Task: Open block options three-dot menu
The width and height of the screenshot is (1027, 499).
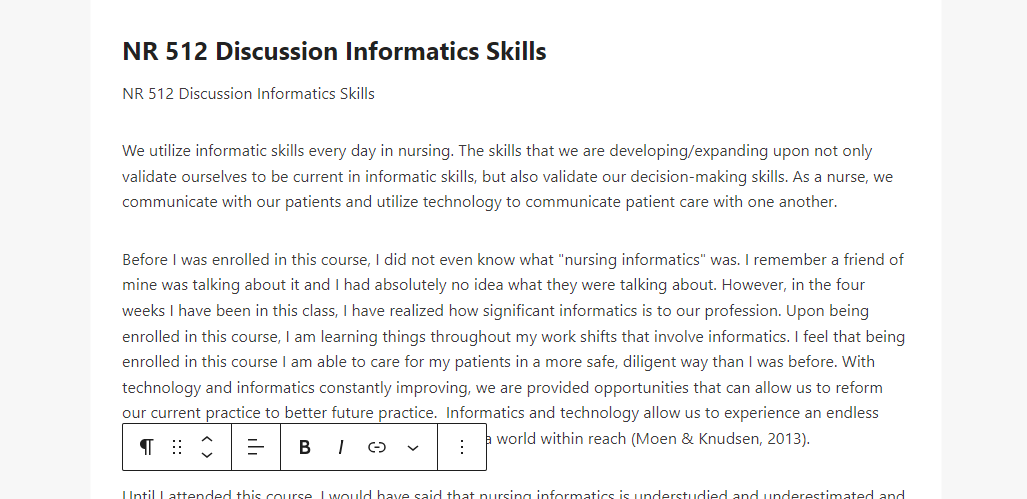Action: 462,447
